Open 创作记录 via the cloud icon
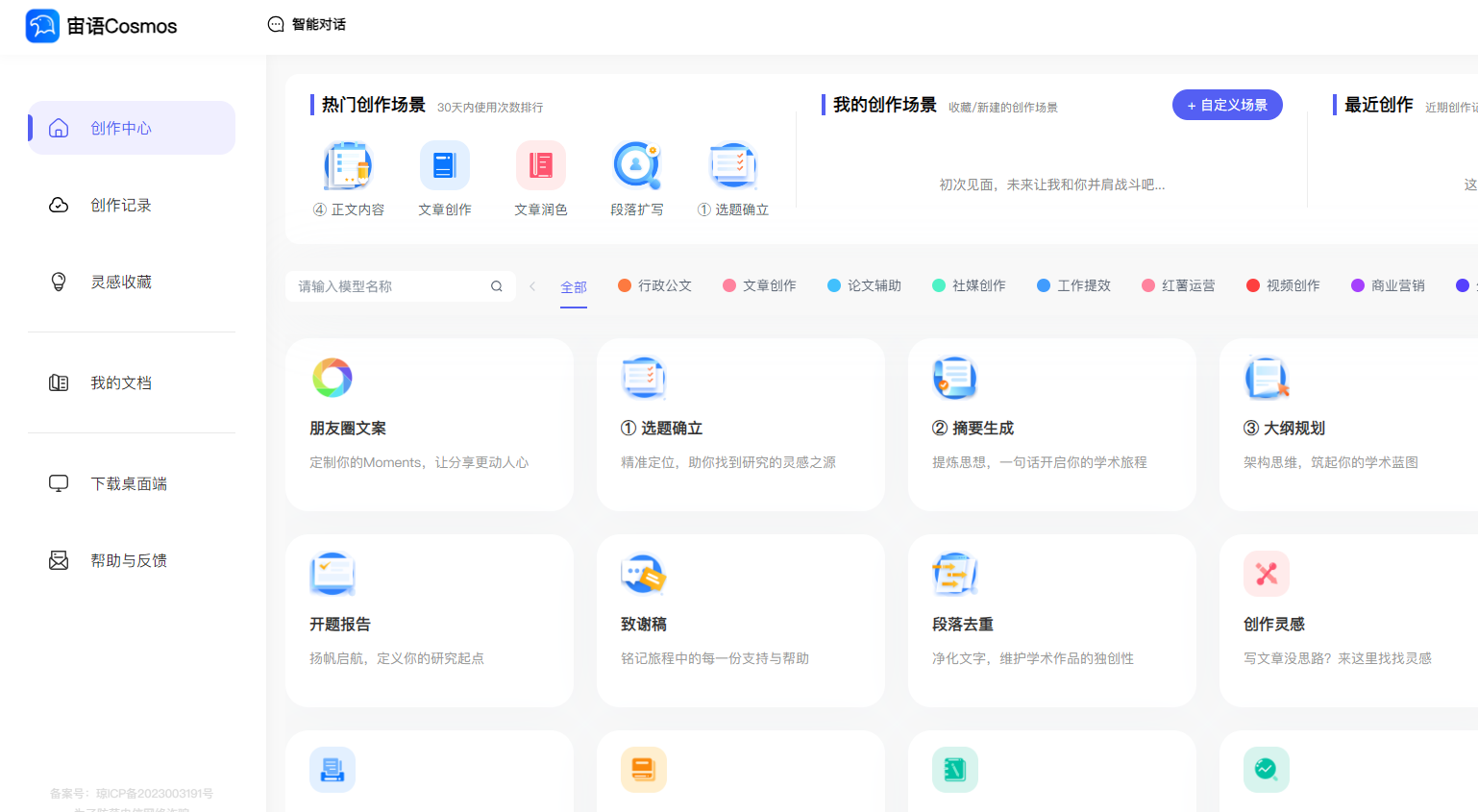This screenshot has height=812, width=1478. pyautogui.click(x=59, y=205)
